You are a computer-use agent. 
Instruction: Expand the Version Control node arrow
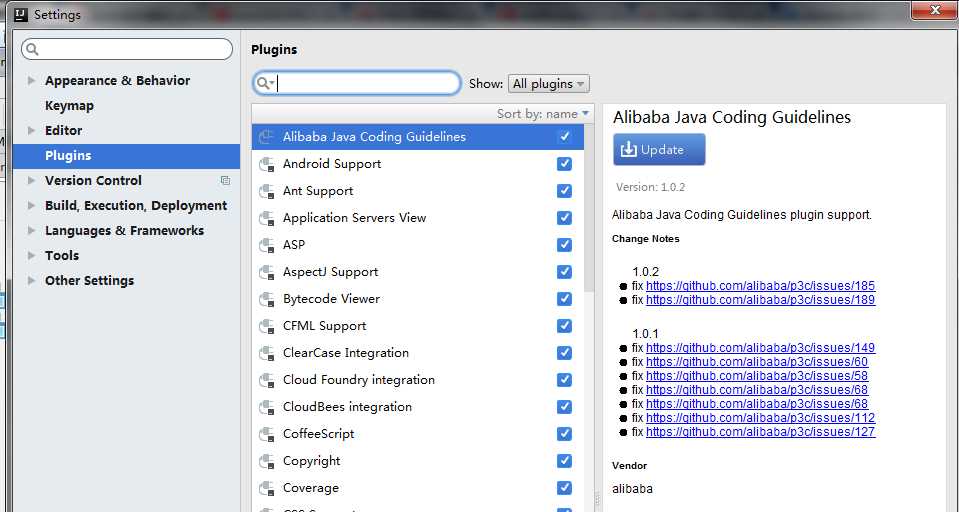coord(31,180)
